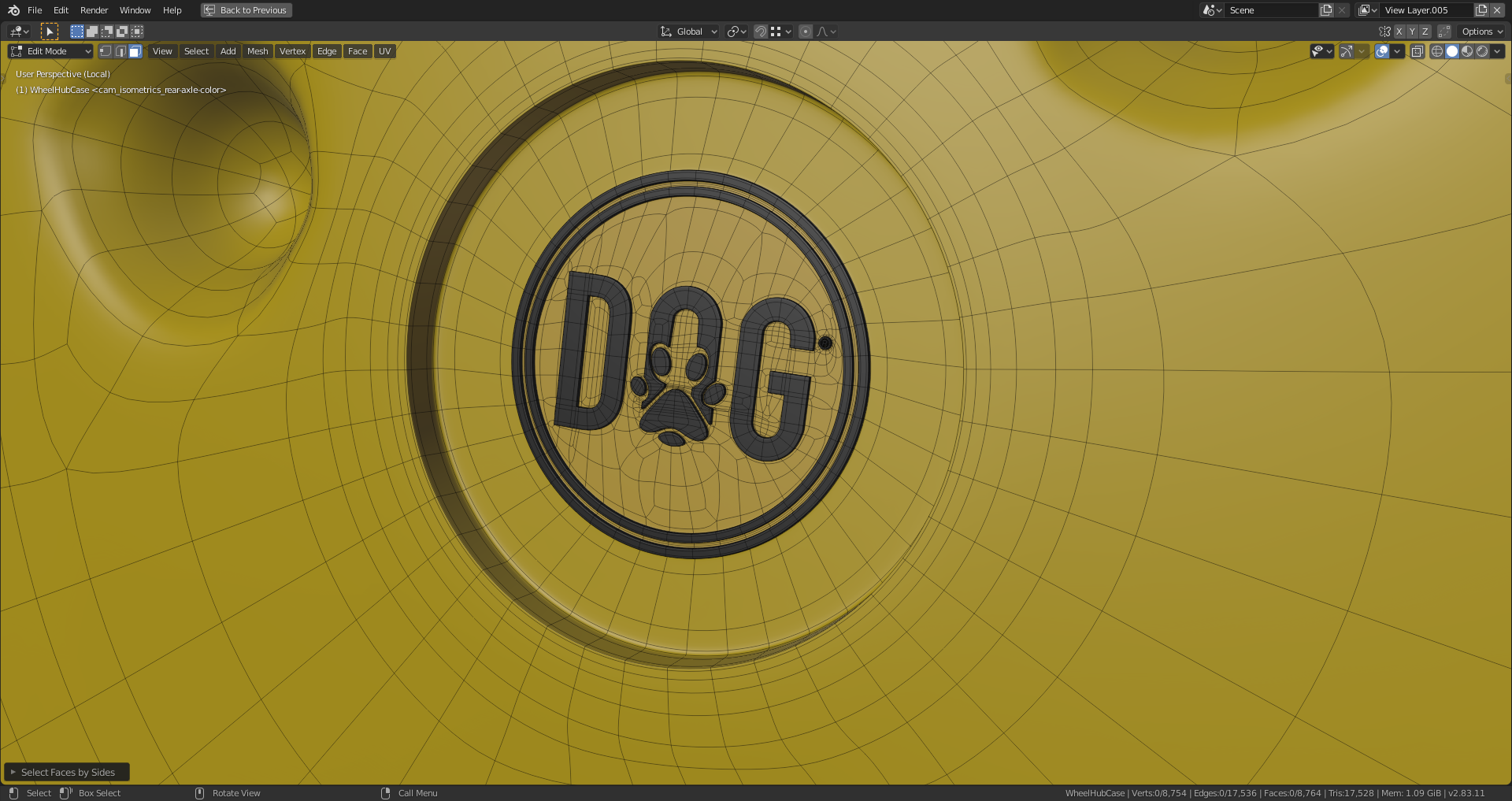Choose Invert existing selection mode
Image resolution: width=1512 pixels, height=801 pixels.
pos(121,32)
